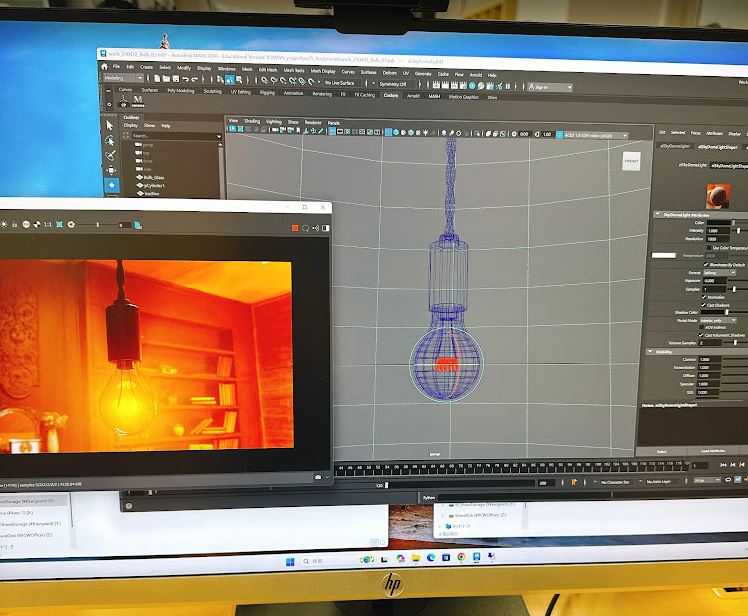Screen dimensions: 748x616
Task: Click the view cube FRONT face
Action: [x=631, y=161]
